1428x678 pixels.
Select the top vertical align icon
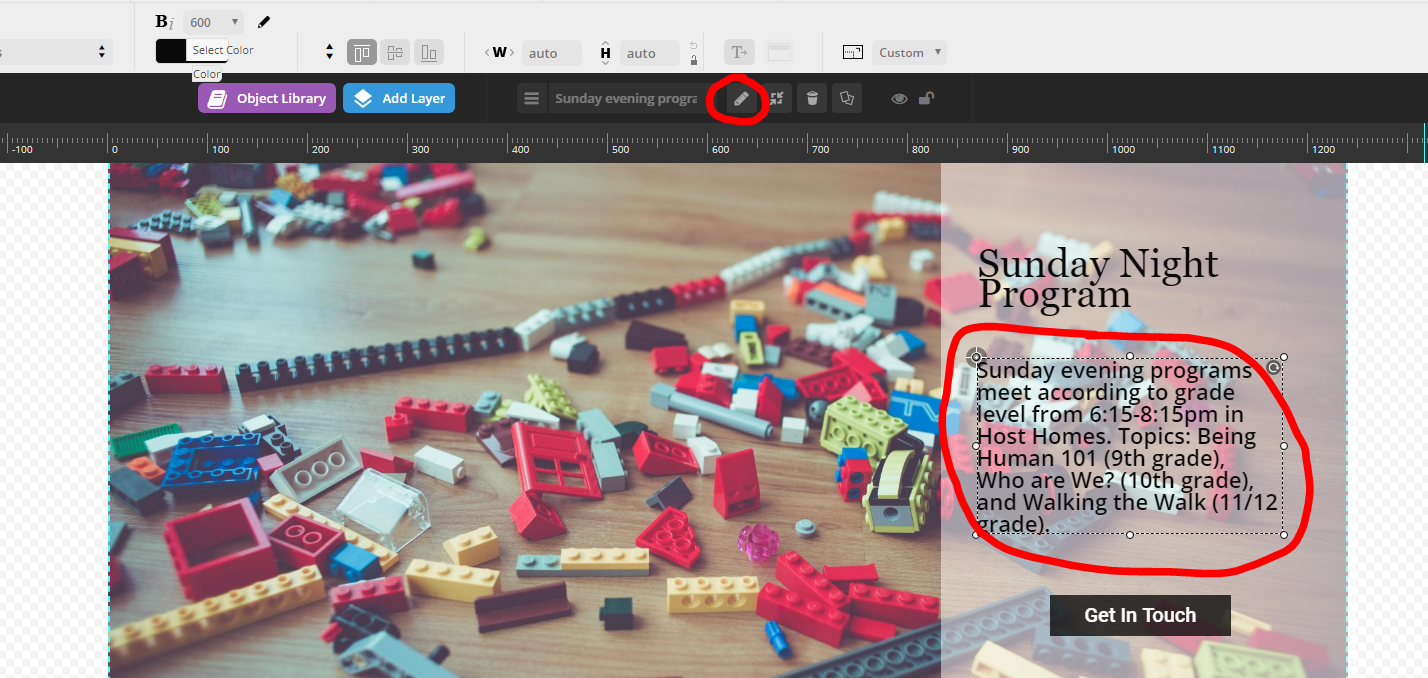[x=362, y=53]
